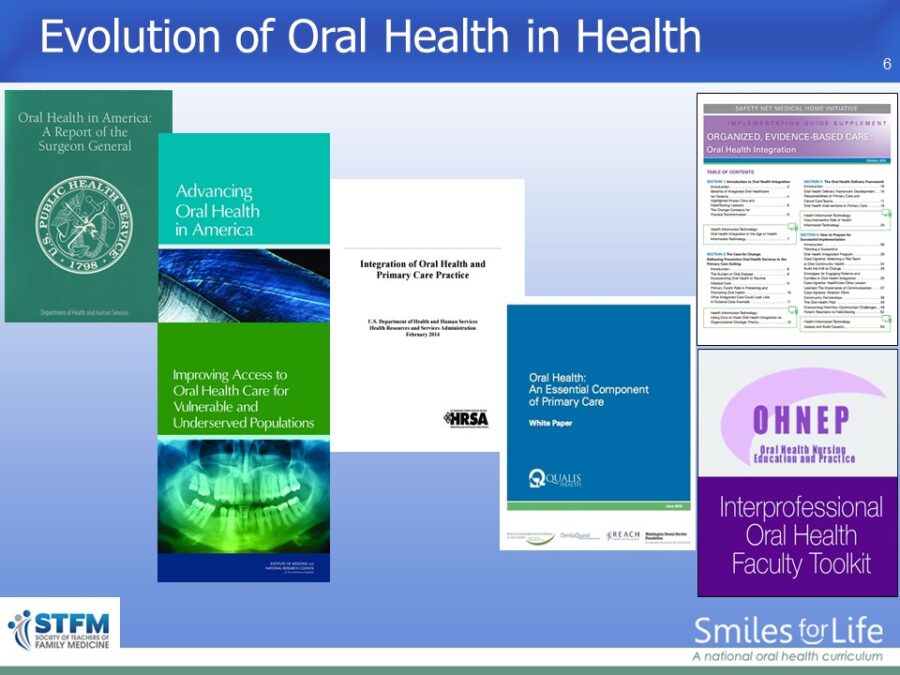Image resolution: width=900 pixels, height=675 pixels.
Task: Click 'Integration of Oral Health and Primary Care Practice'
Action: [422, 270]
